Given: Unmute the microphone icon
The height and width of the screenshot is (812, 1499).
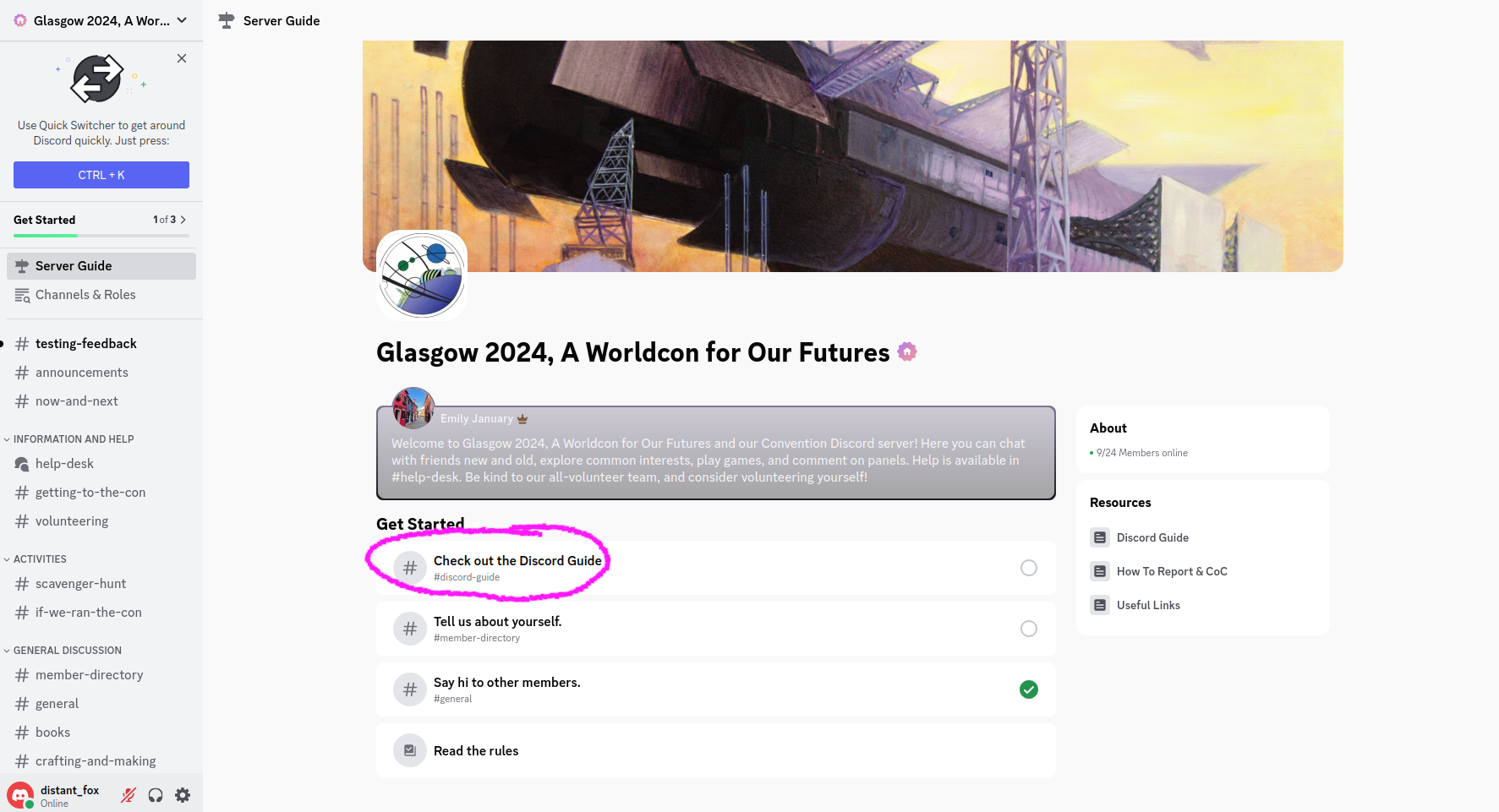Looking at the screenshot, I should [127, 794].
